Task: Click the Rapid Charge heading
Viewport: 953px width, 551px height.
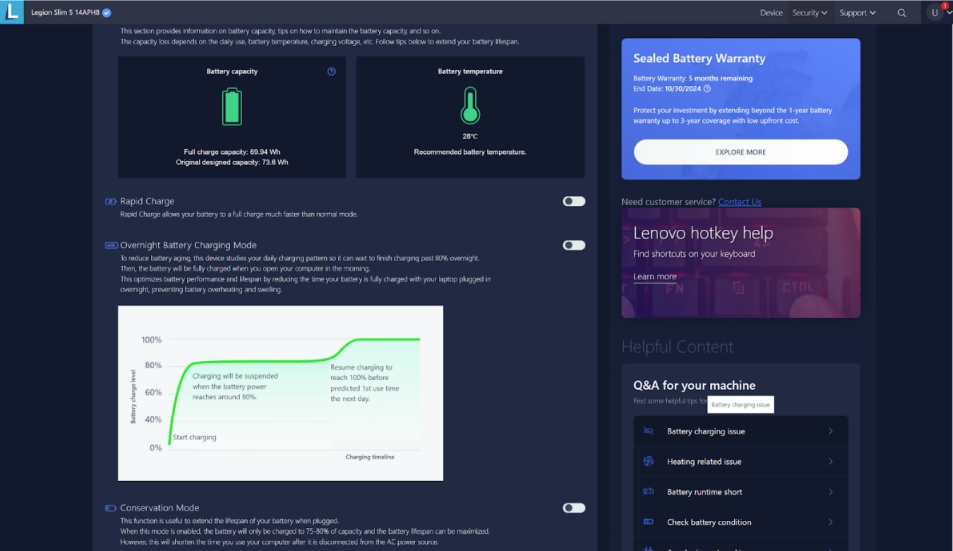Action: point(147,201)
